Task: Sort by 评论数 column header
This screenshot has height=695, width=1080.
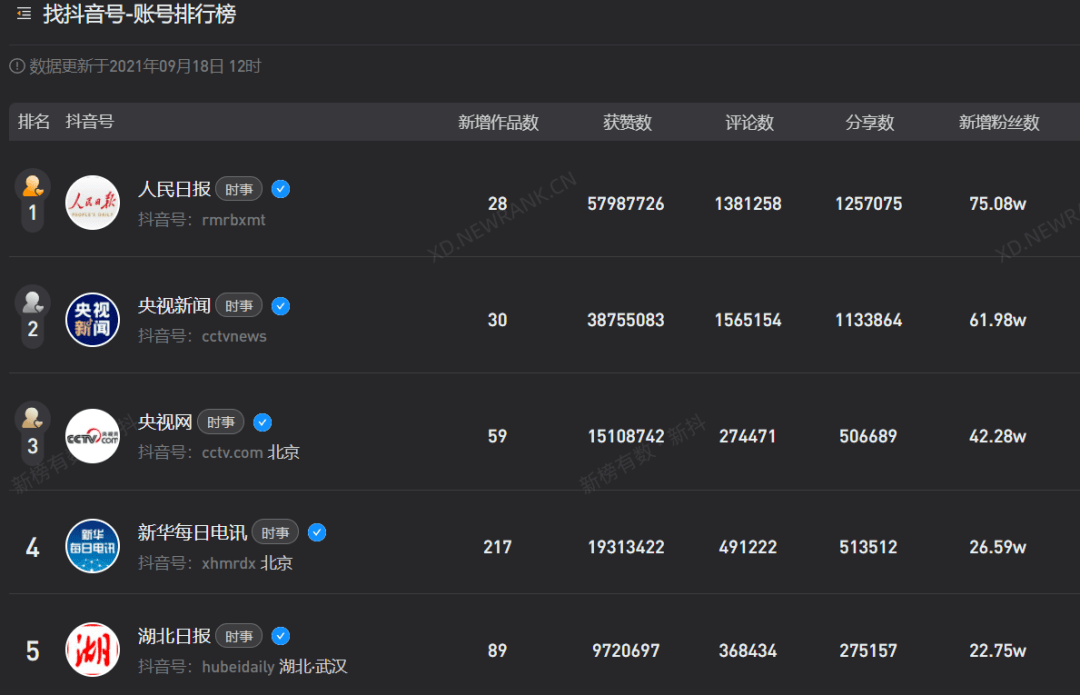Action: 749,123
